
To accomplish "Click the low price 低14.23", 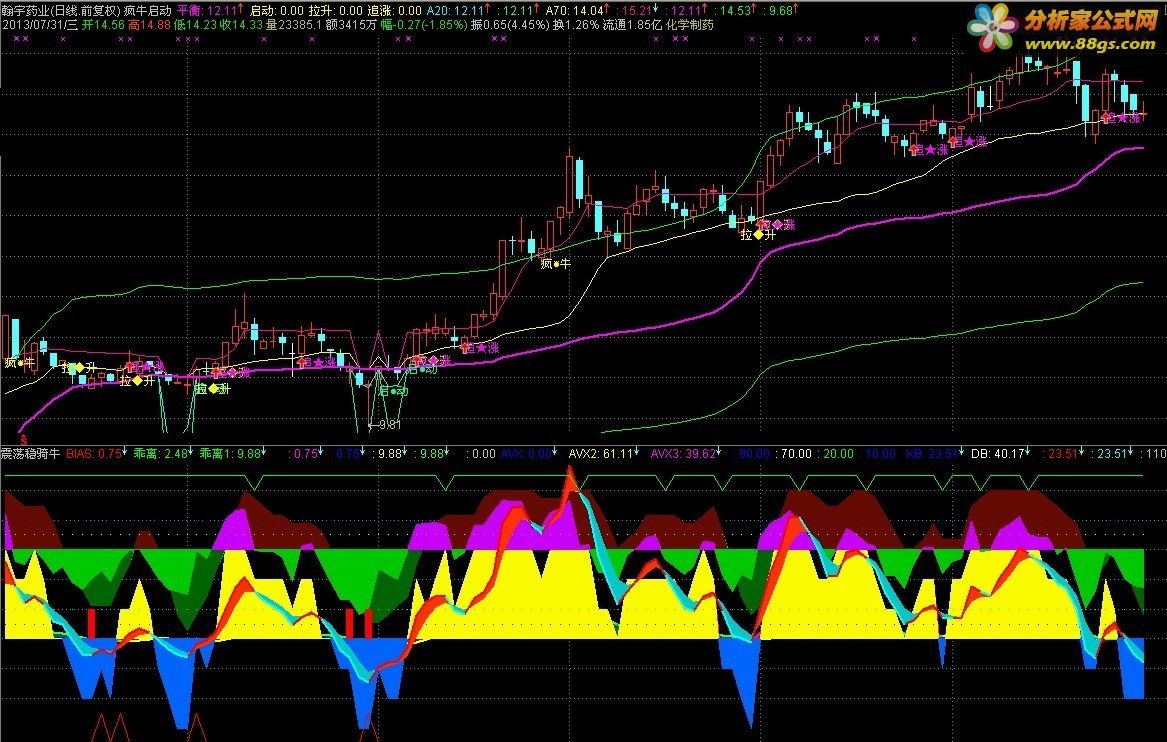I will pyautogui.click(x=196, y=25).
